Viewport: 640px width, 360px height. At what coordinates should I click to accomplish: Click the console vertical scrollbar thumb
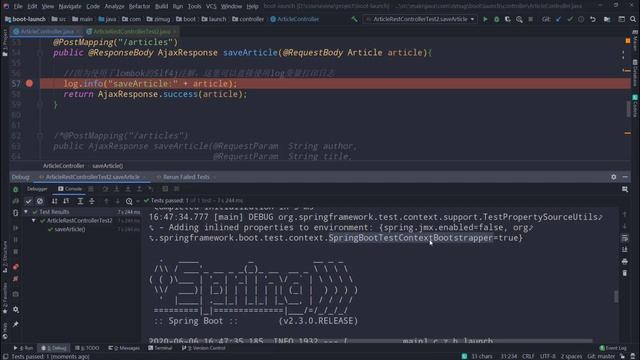pos(616,296)
